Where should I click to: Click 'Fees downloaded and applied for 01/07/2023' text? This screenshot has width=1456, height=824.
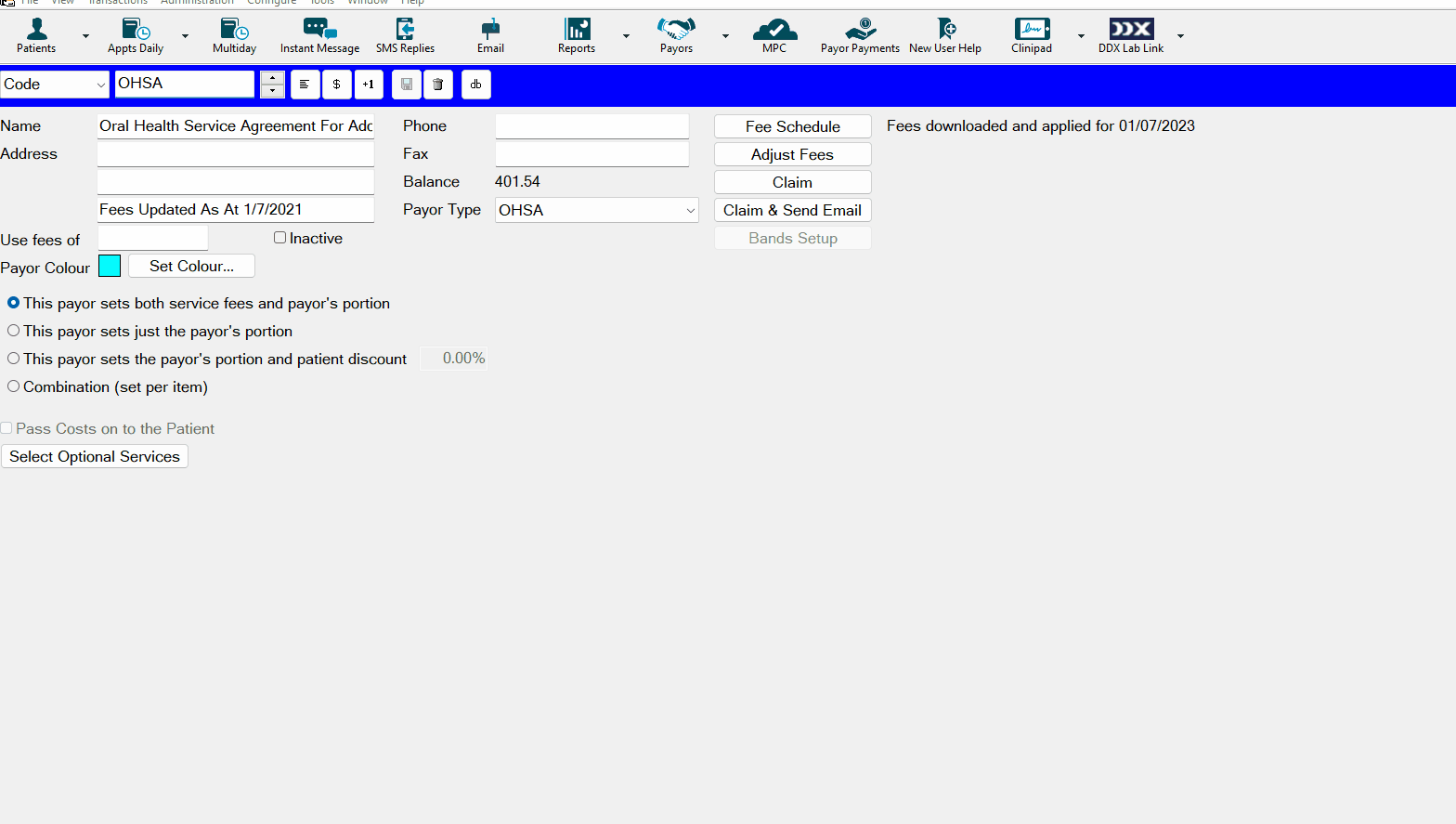[1041, 126]
